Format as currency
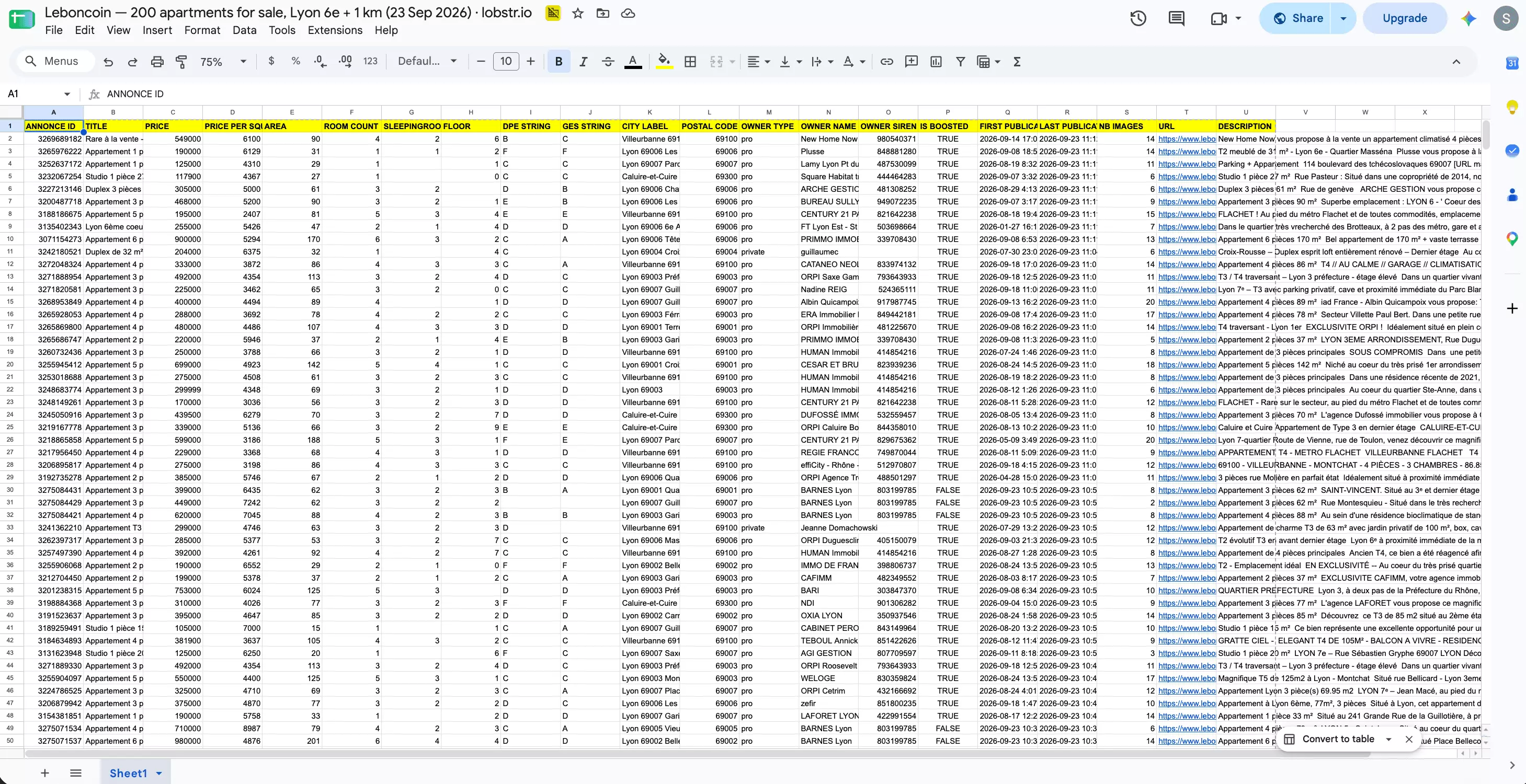The height and width of the screenshot is (784, 1526). click(271, 61)
